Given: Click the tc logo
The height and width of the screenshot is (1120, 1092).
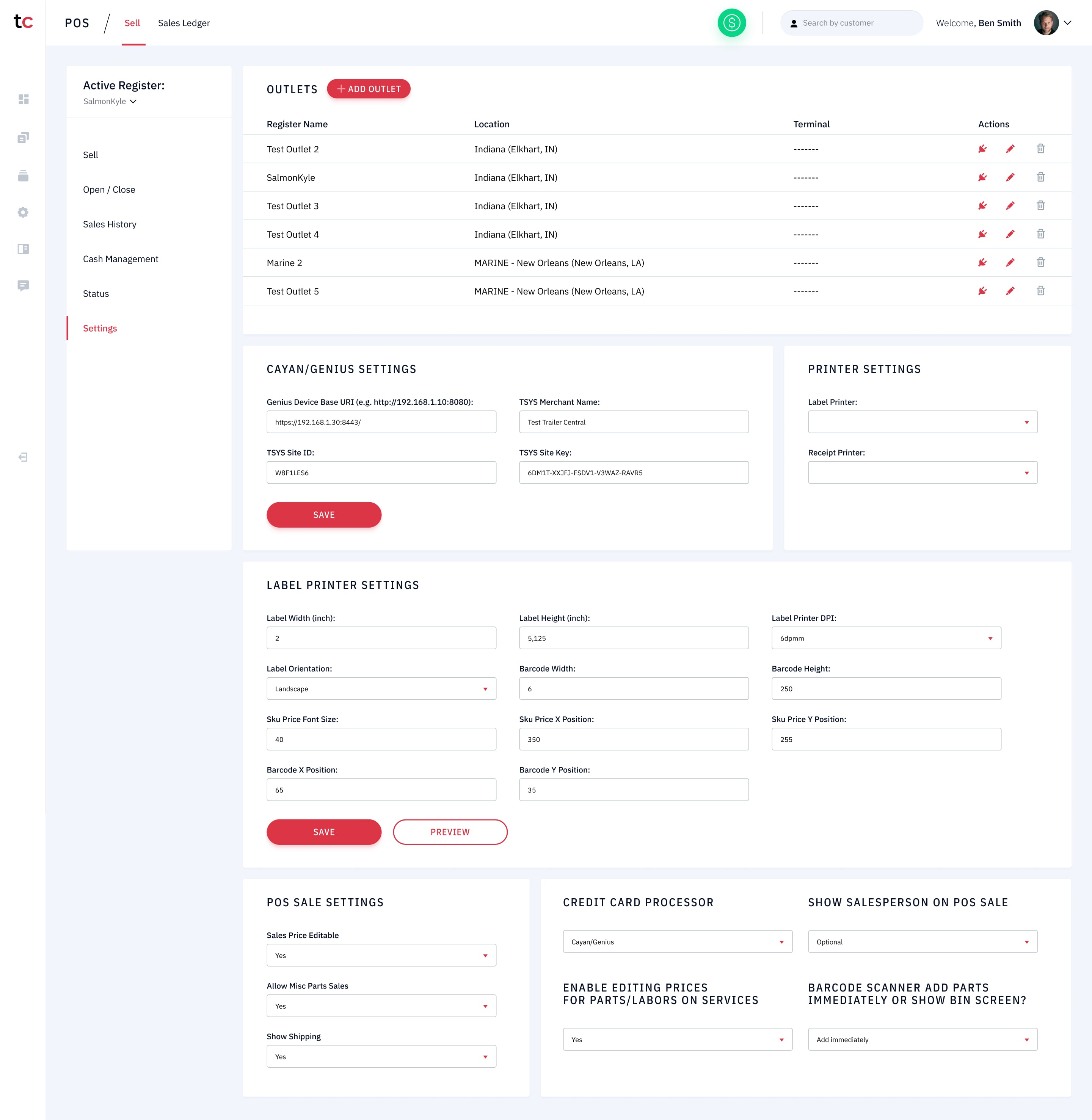Looking at the screenshot, I should pyautogui.click(x=23, y=22).
